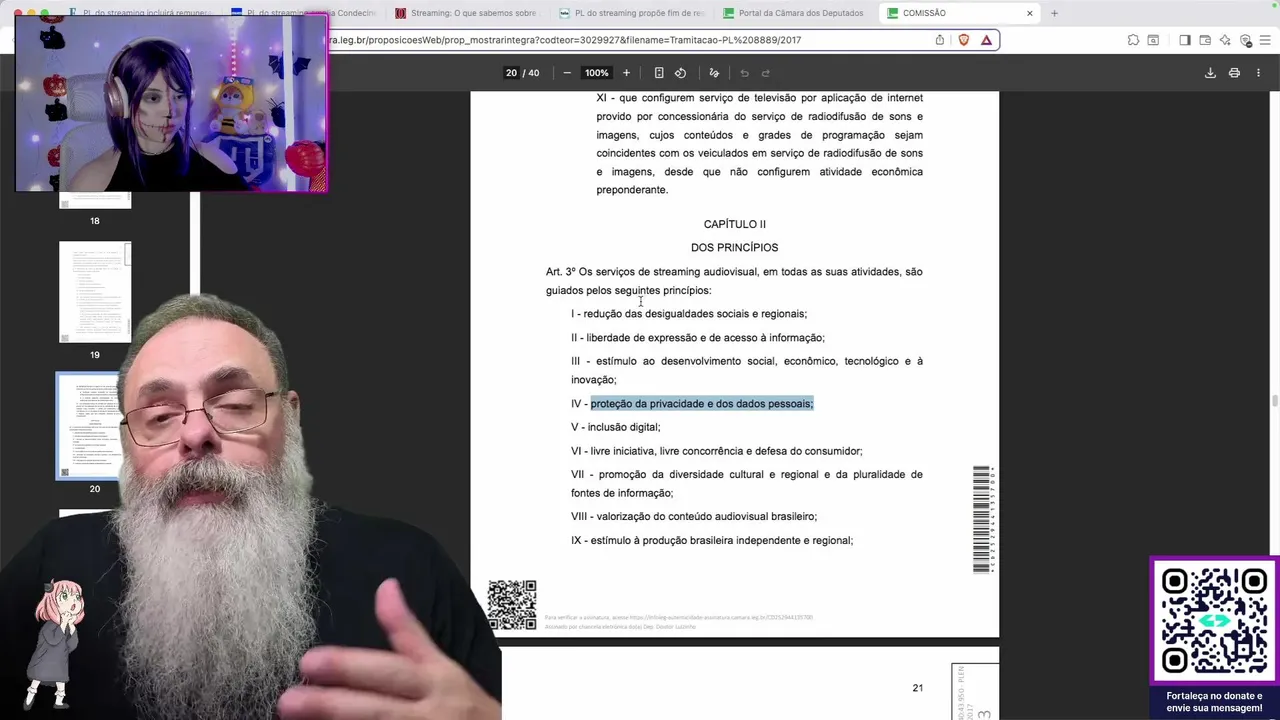
Task: Switch to 'PL do streaming amplia Condecine' tab
Action: coord(302,13)
